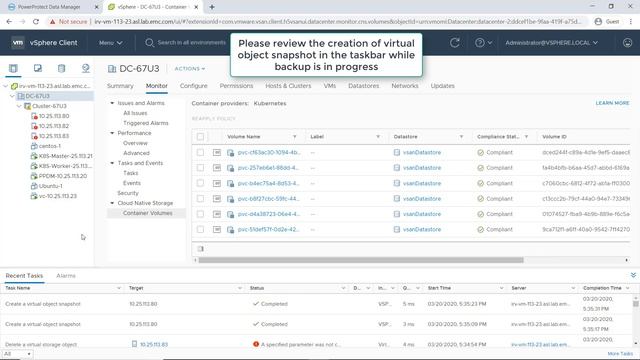Screen dimensions: 640x360
Task: Open details icon for pvc-cf63ac30 volume
Action: (x=217, y=152)
